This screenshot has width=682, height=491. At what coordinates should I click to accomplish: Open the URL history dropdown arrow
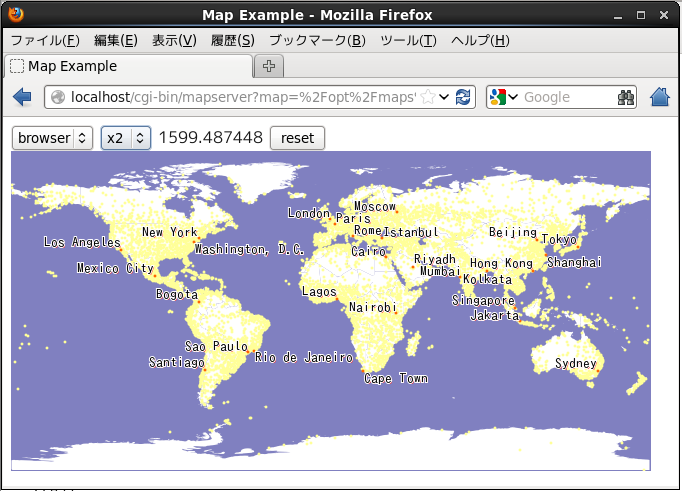coord(445,97)
